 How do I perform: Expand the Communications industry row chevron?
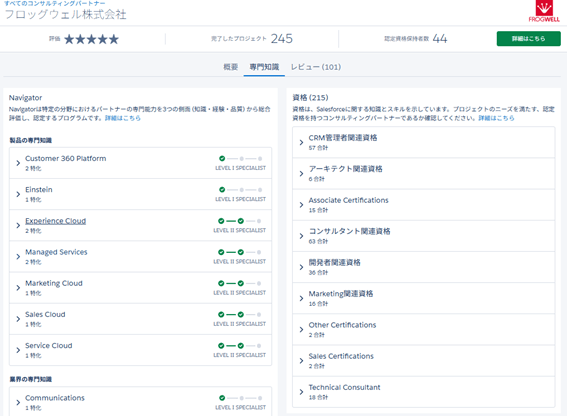[18, 402]
